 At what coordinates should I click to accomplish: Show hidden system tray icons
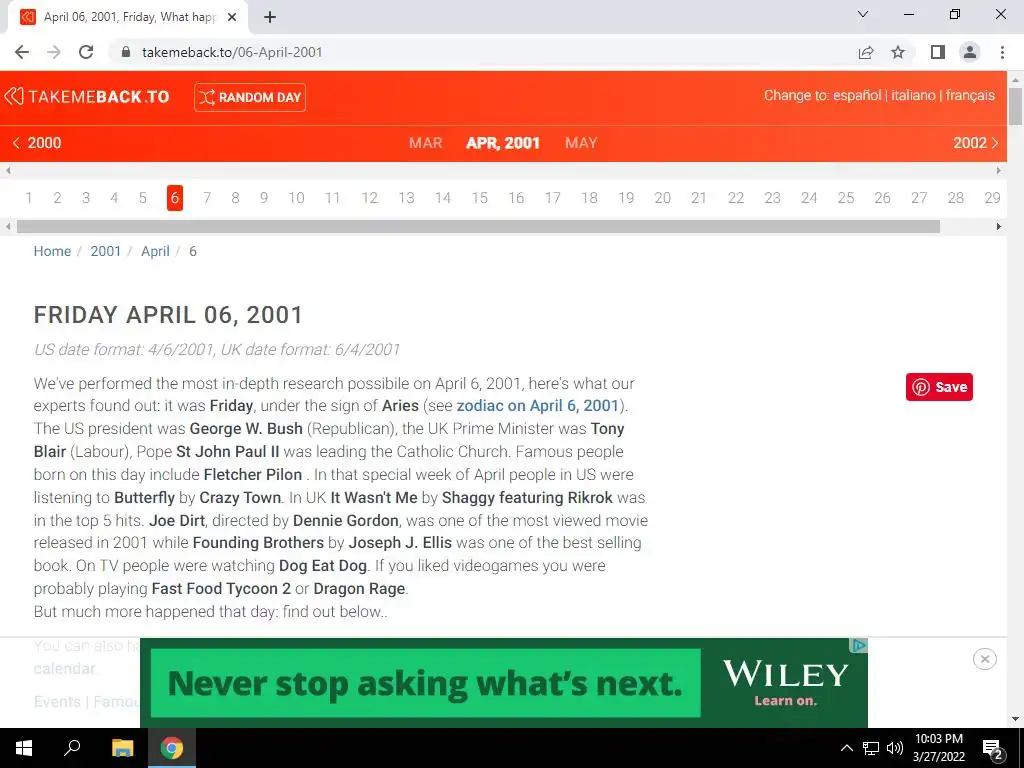click(846, 748)
